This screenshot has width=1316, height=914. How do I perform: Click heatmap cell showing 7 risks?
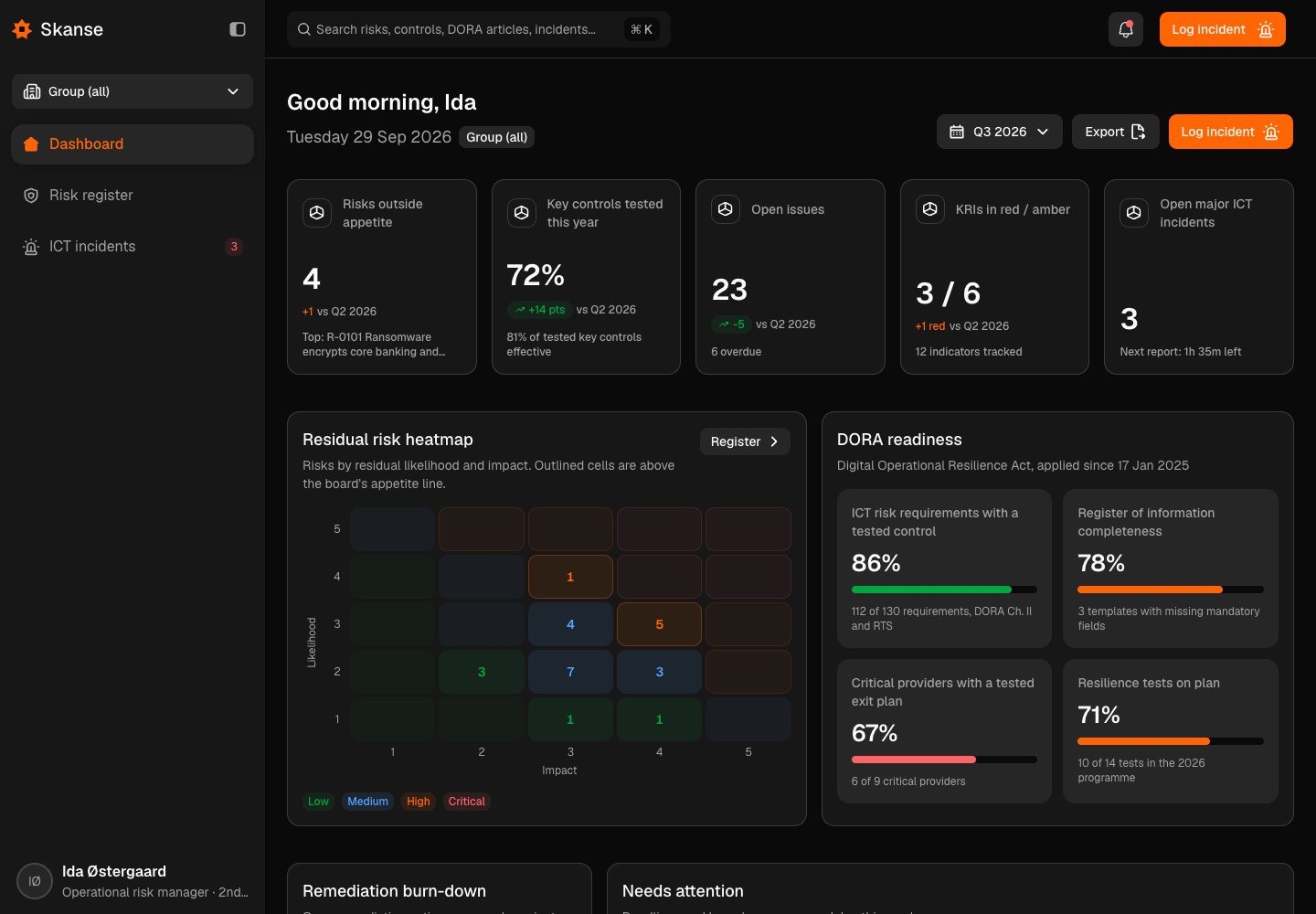tap(570, 672)
